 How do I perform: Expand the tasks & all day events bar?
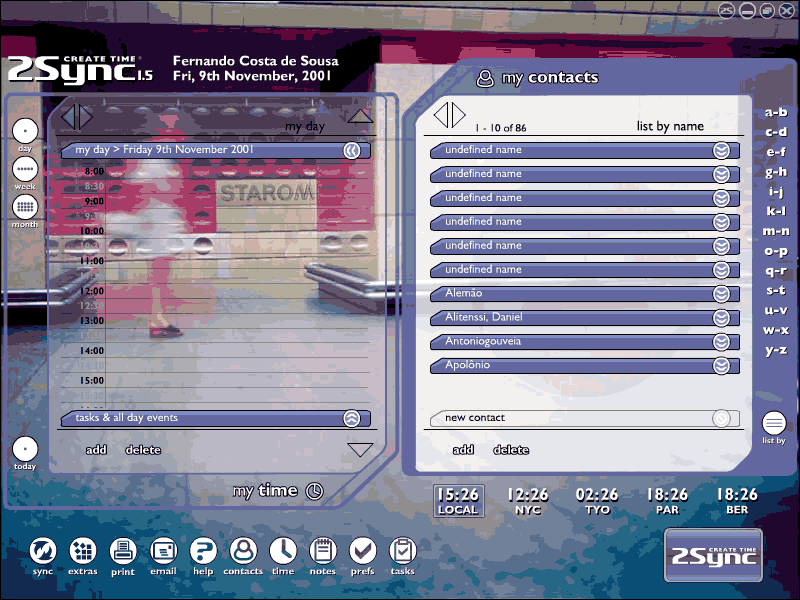(x=351, y=419)
